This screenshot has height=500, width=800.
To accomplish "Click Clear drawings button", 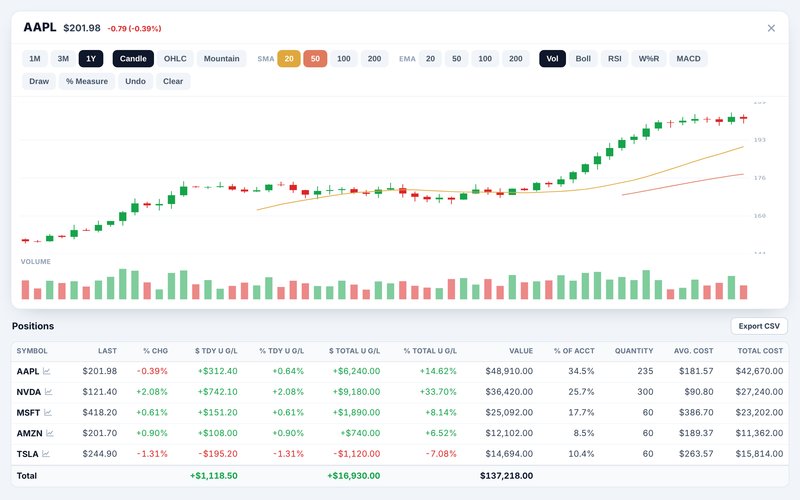I will (173, 81).
